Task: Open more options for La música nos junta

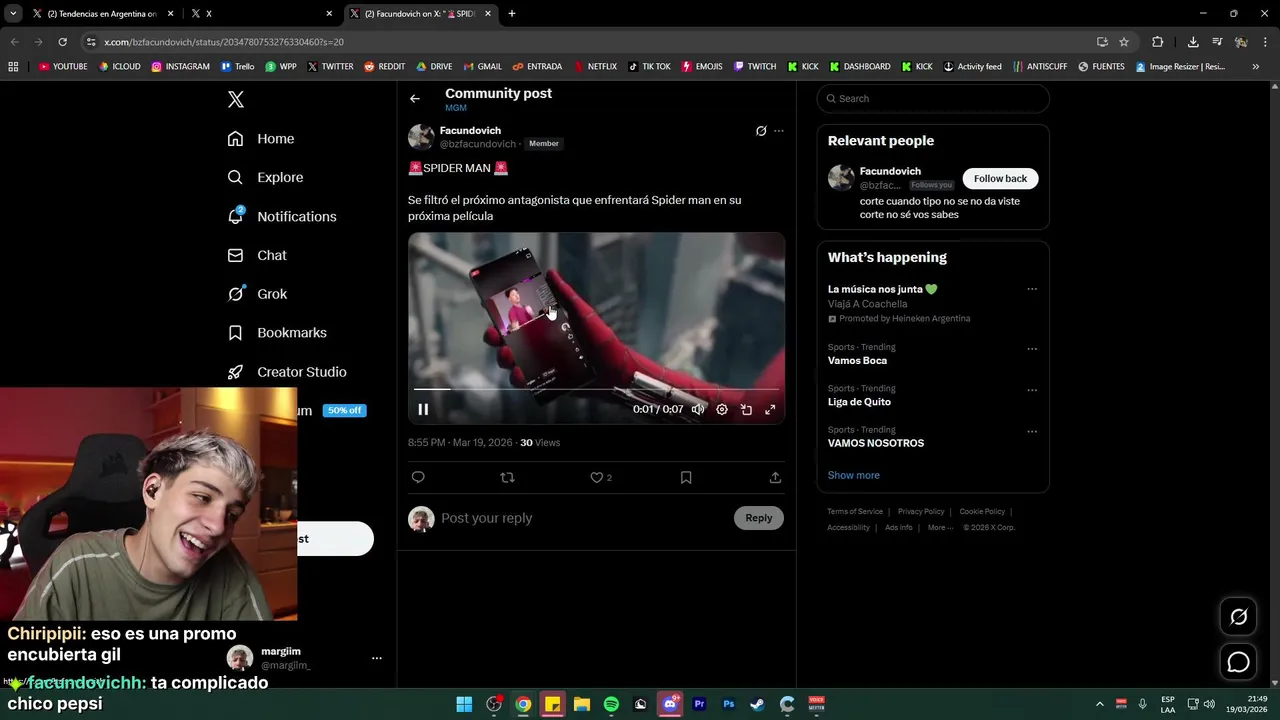Action: click(1032, 289)
